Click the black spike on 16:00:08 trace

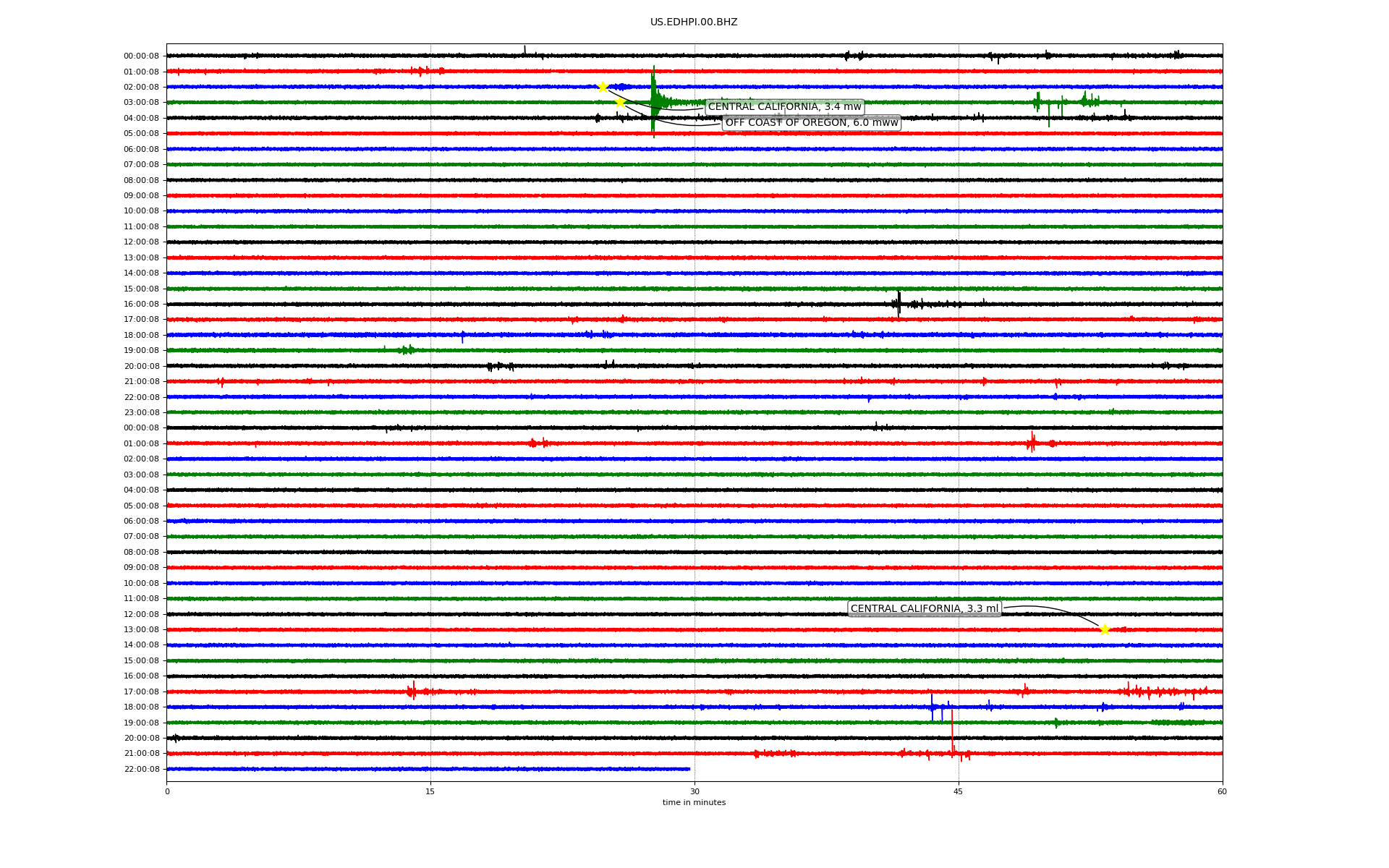point(899,302)
